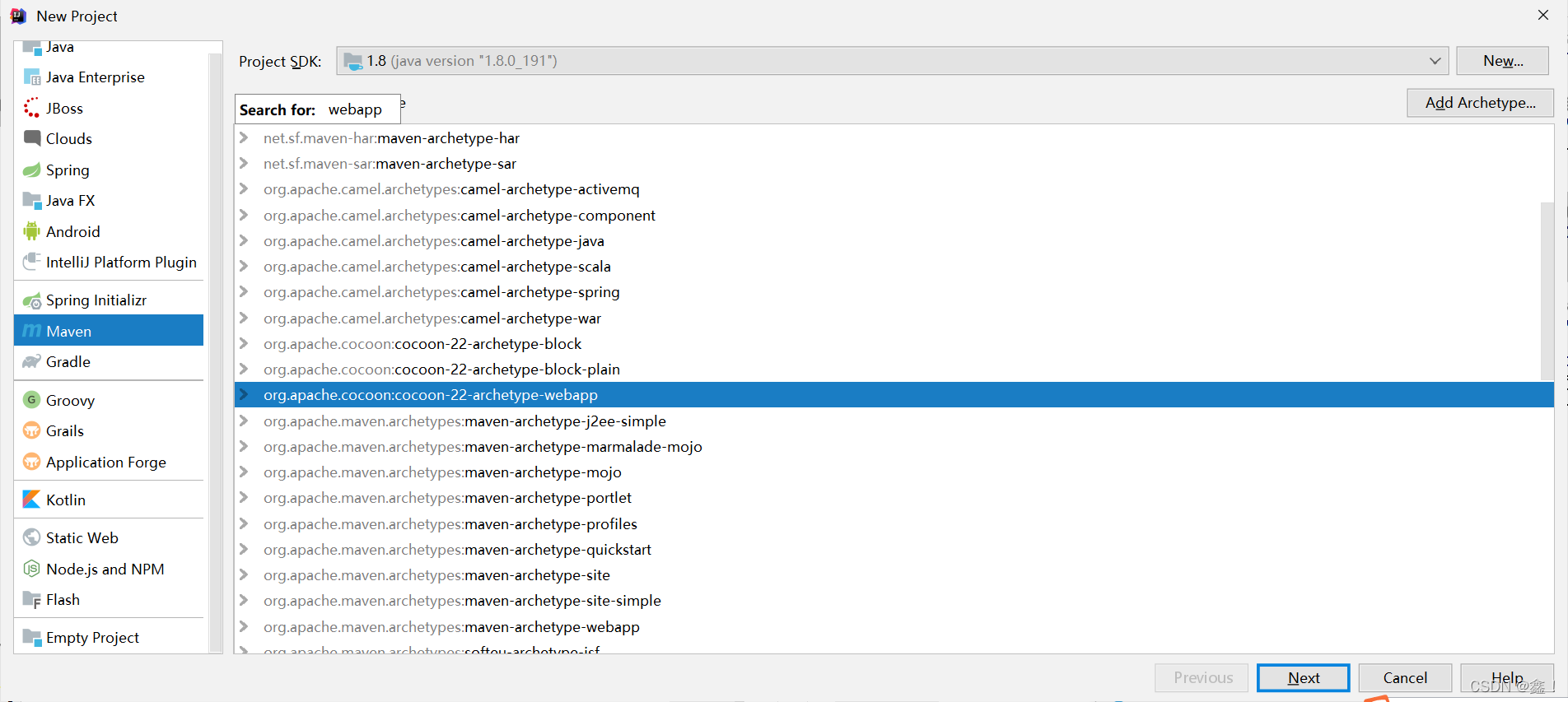
Task: Select Android project type
Action: (109, 231)
